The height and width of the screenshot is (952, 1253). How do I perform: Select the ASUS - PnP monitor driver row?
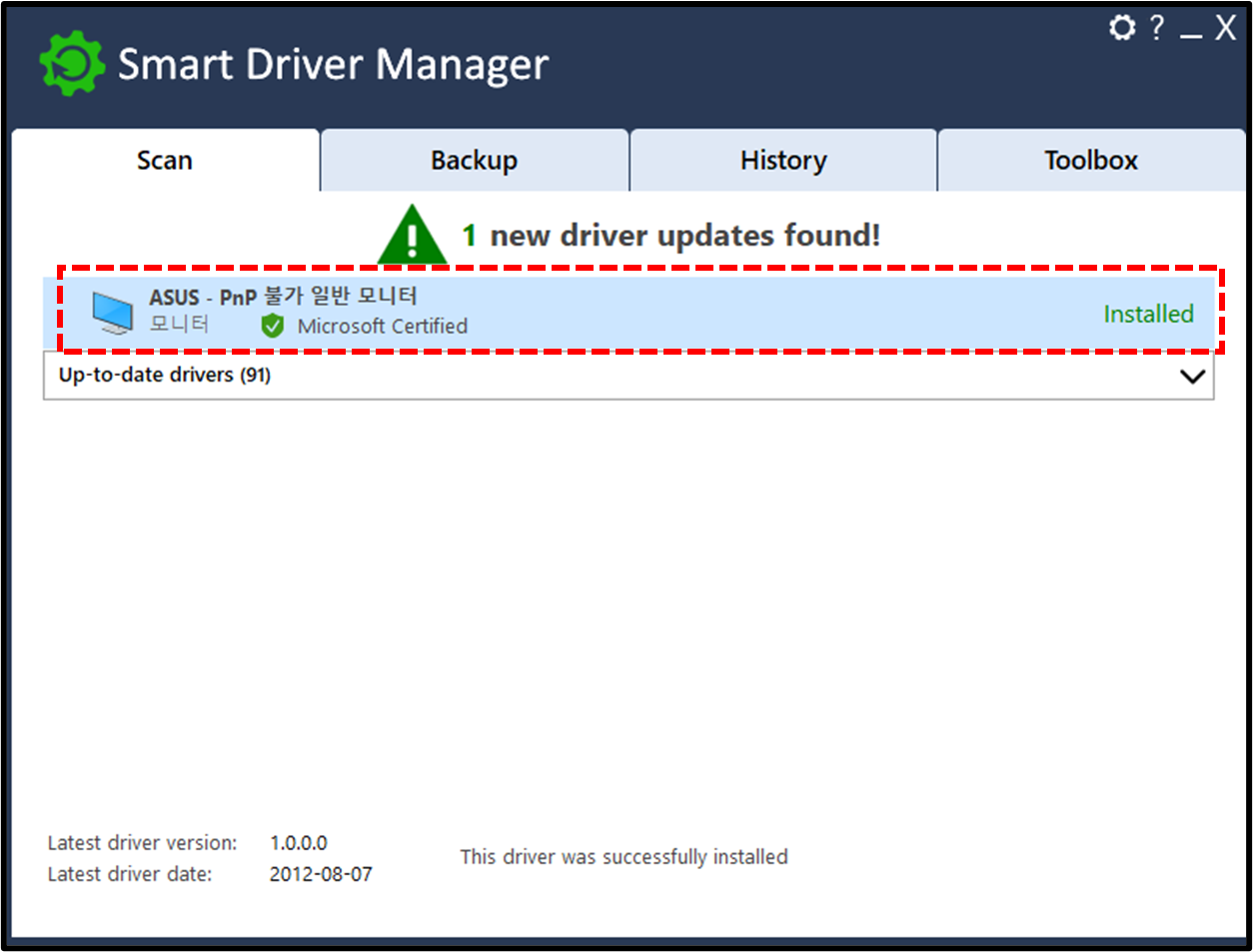(629, 312)
